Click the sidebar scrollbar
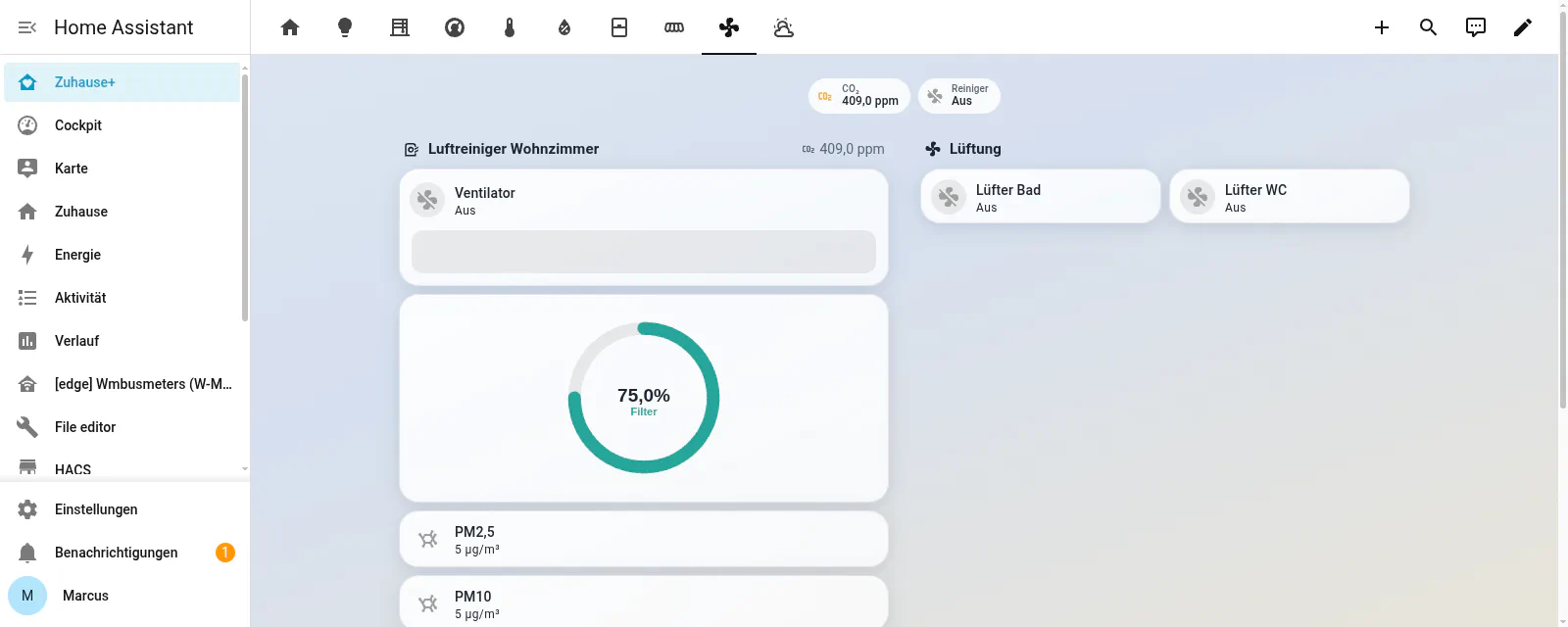 [x=245, y=196]
